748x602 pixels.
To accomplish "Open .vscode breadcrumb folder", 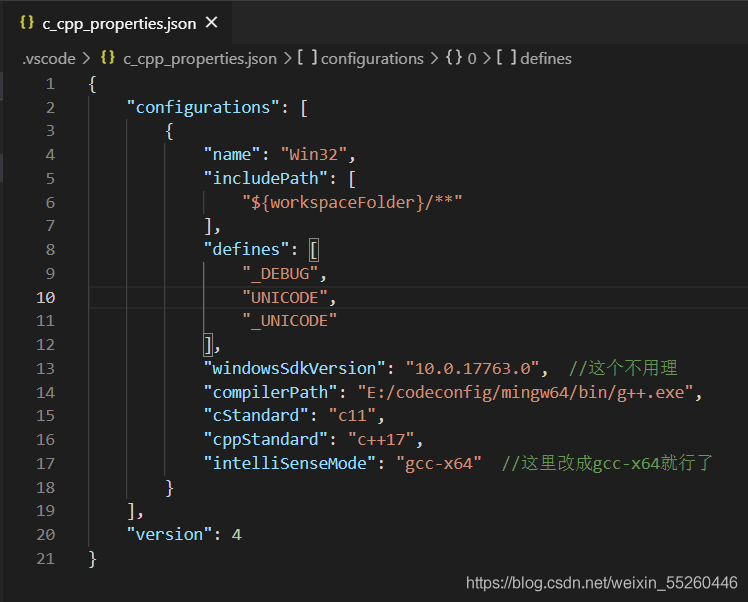I will [49, 59].
